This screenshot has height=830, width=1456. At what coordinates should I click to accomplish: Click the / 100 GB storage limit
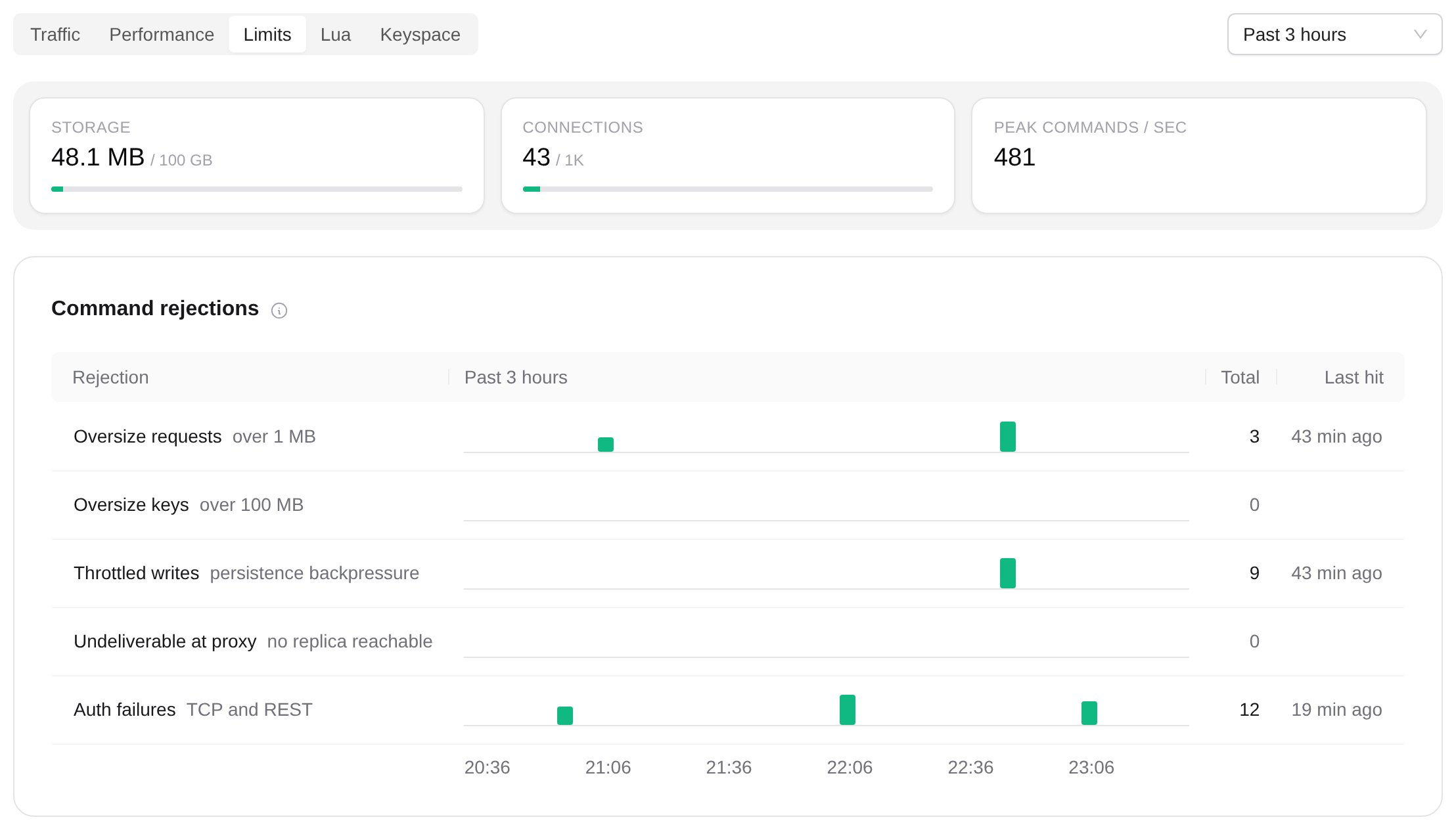point(181,160)
